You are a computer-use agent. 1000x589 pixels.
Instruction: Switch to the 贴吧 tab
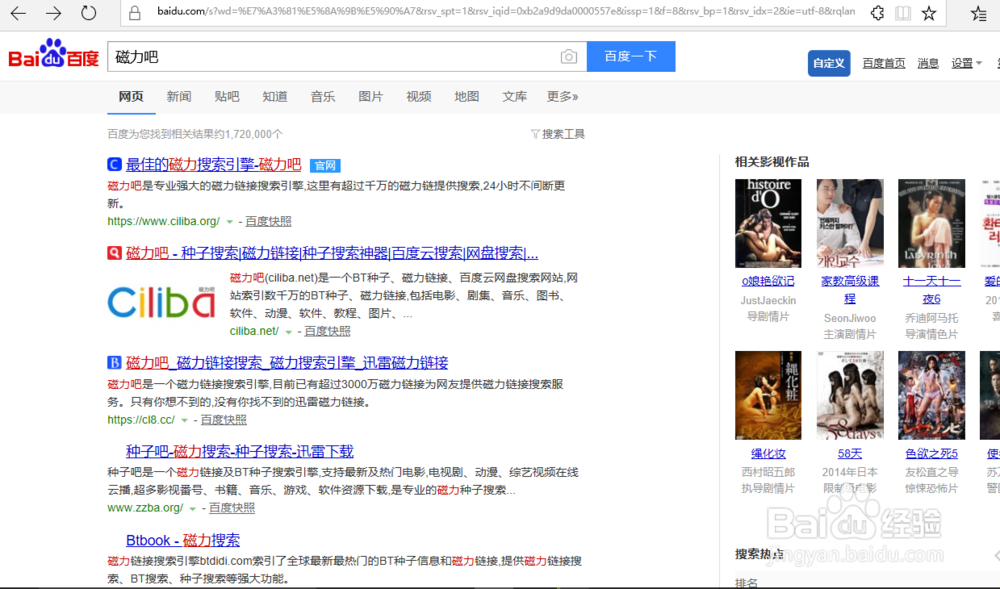226,97
